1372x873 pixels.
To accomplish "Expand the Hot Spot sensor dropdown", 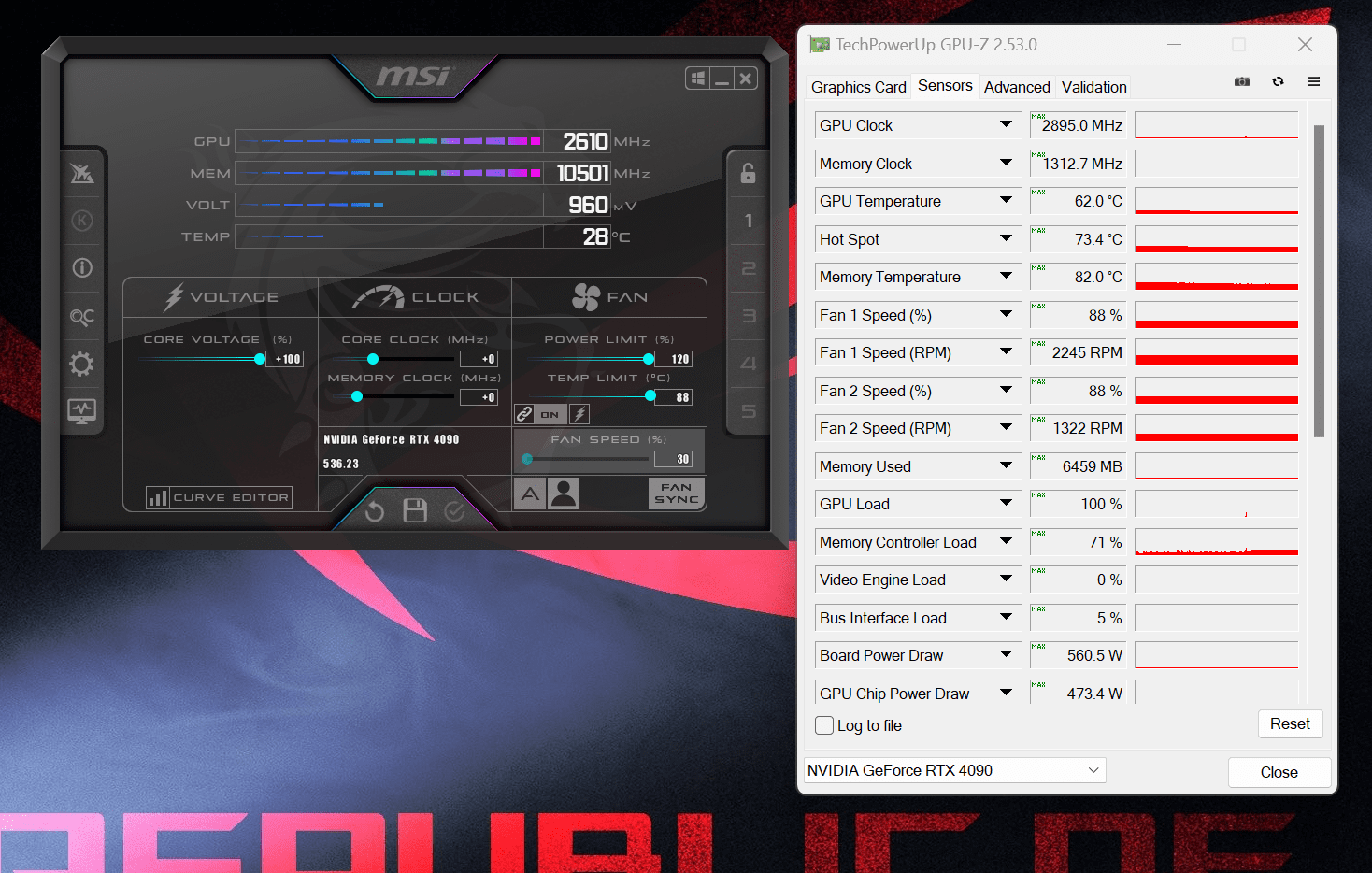I will 1006,238.
